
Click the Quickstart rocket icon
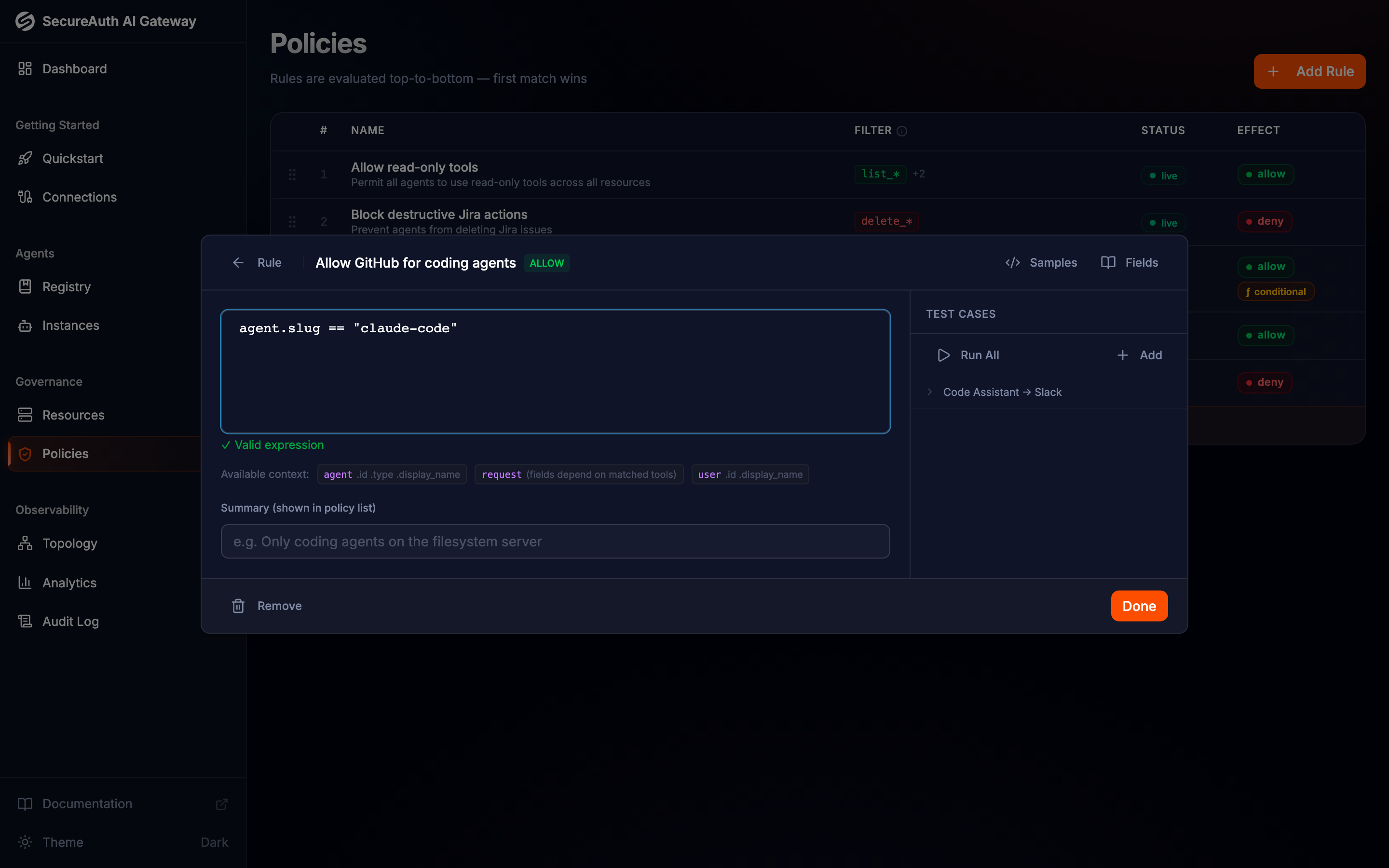(x=25, y=159)
